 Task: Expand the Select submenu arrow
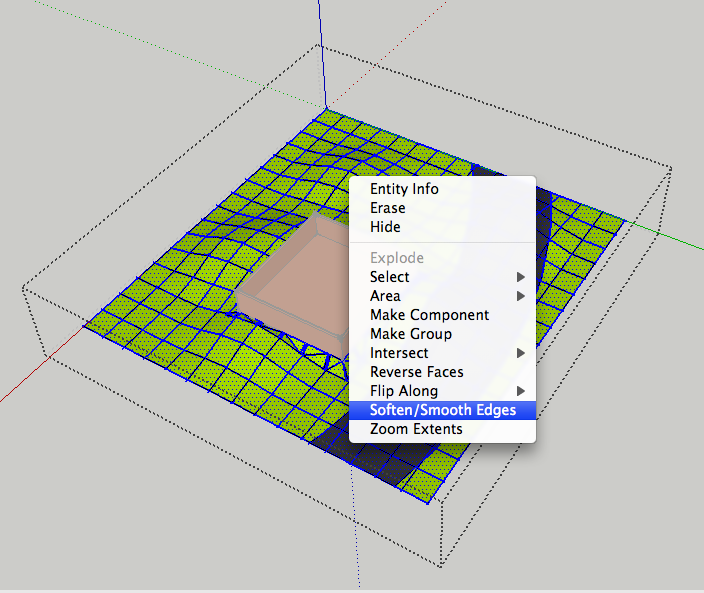click(x=520, y=277)
